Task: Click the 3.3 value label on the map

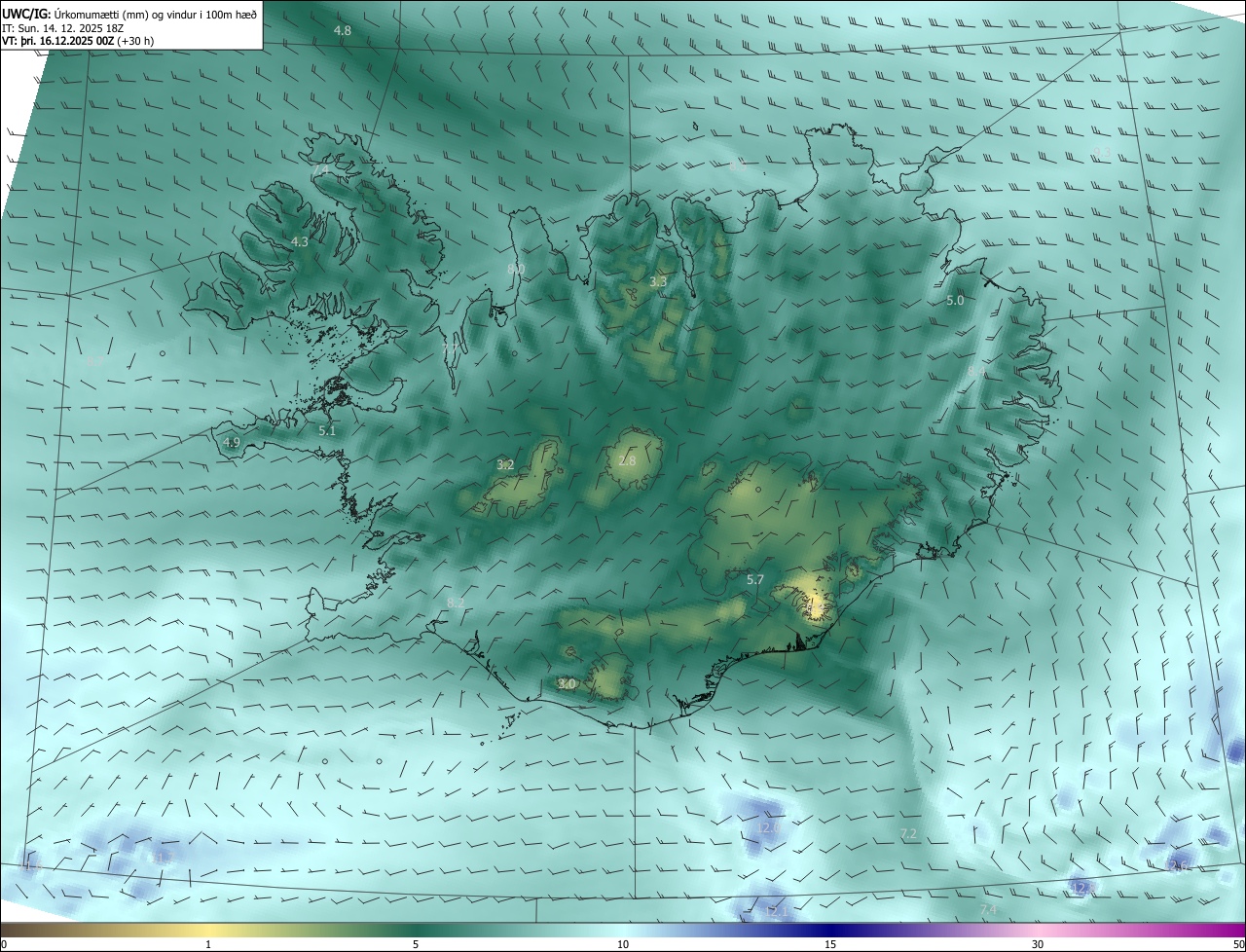Action: 658,282
